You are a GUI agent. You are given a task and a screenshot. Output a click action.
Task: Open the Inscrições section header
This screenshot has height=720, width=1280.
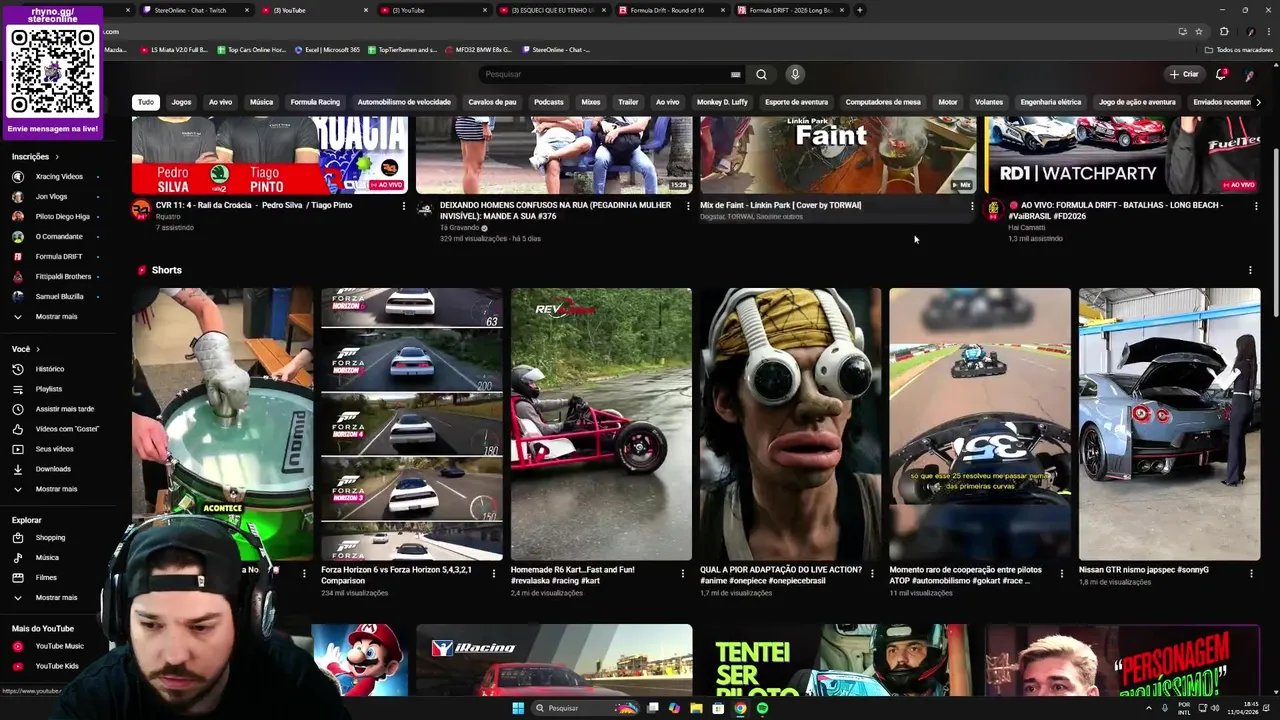coord(35,157)
